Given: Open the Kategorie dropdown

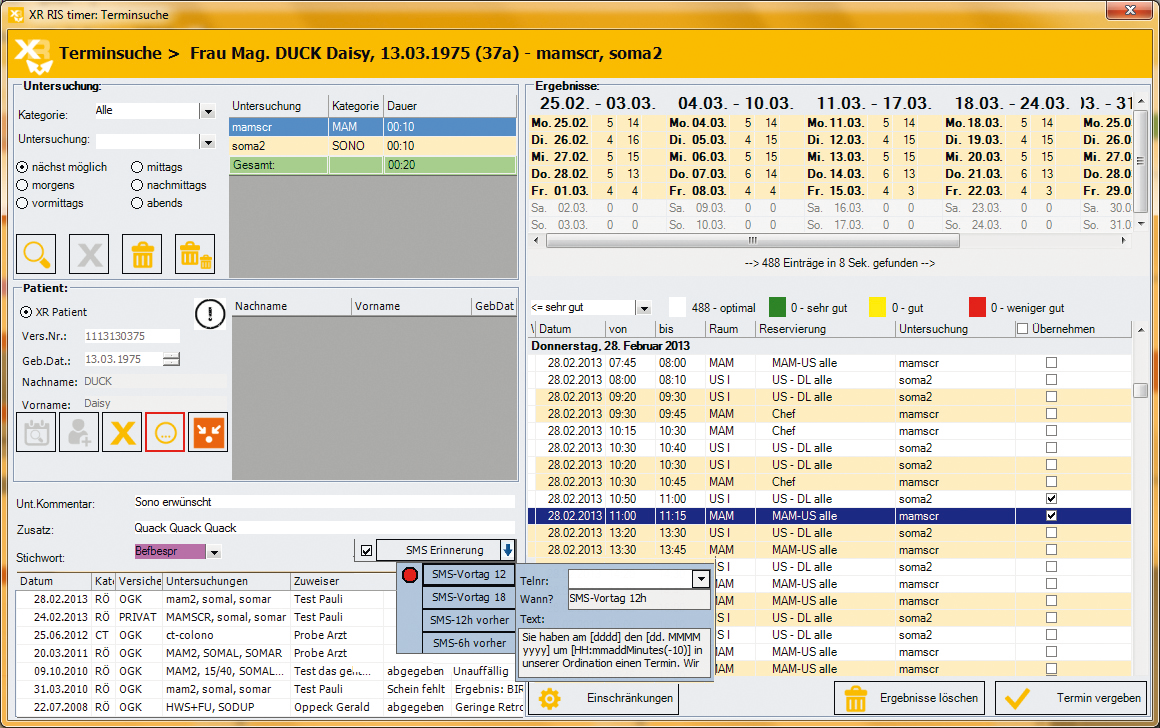Looking at the screenshot, I should point(207,112).
